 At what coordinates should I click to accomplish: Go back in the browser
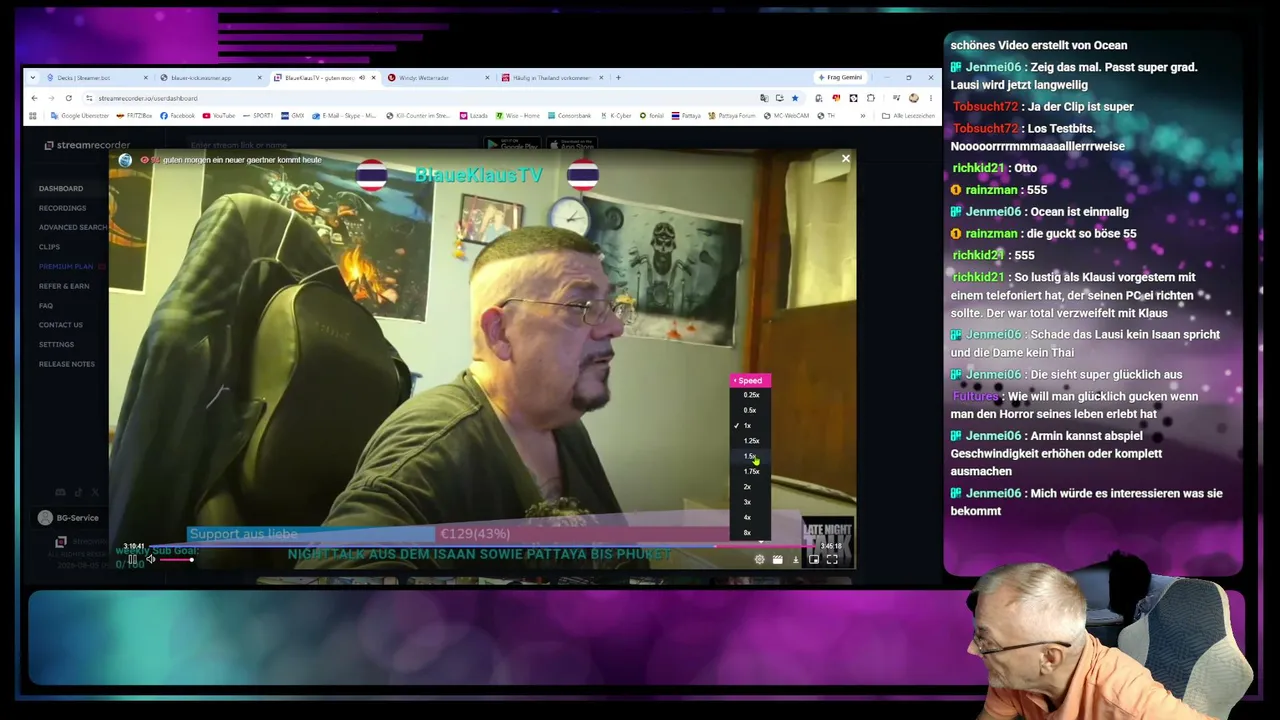[x=34, y=98]
